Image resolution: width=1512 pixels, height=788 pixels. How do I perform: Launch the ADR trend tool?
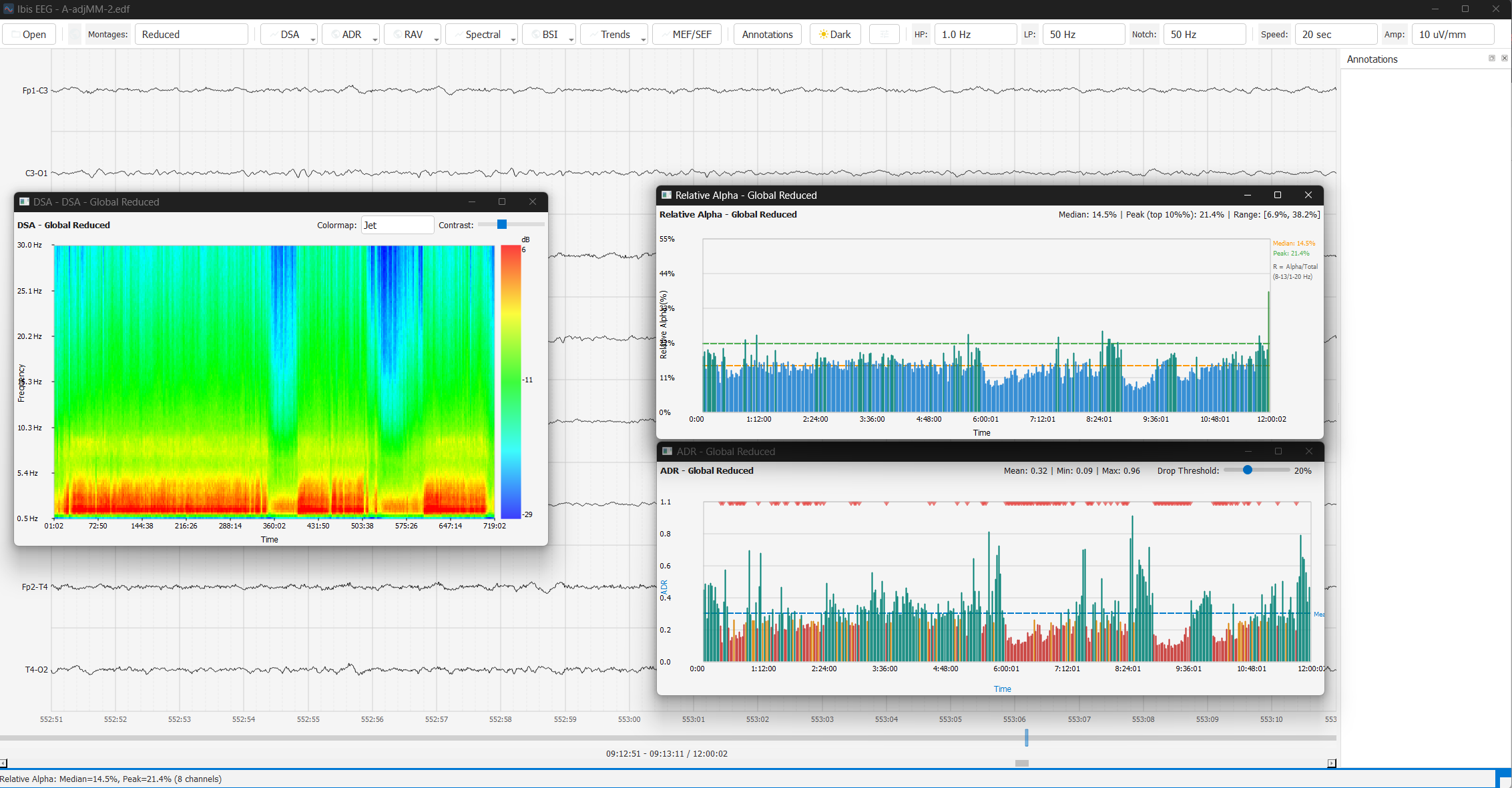point(350,34)
